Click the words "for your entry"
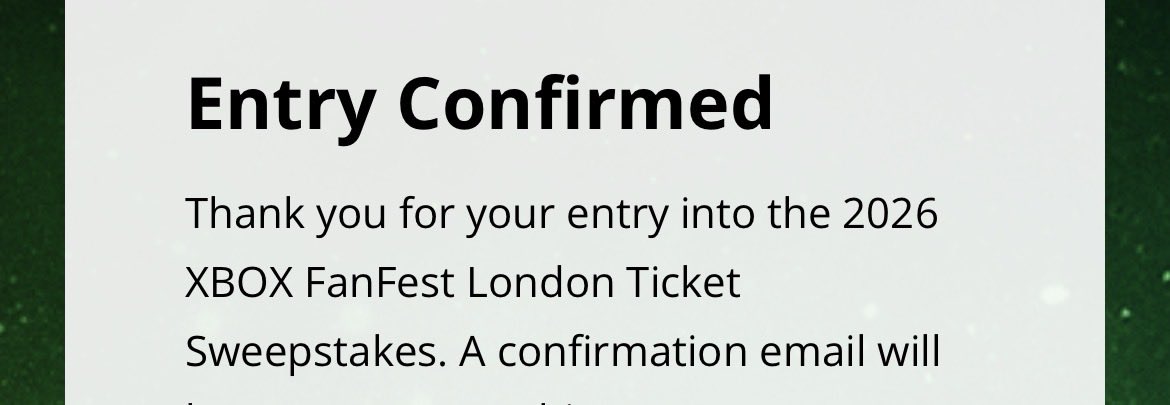This screenshot has width=1170, height=405. pos(534,214)
